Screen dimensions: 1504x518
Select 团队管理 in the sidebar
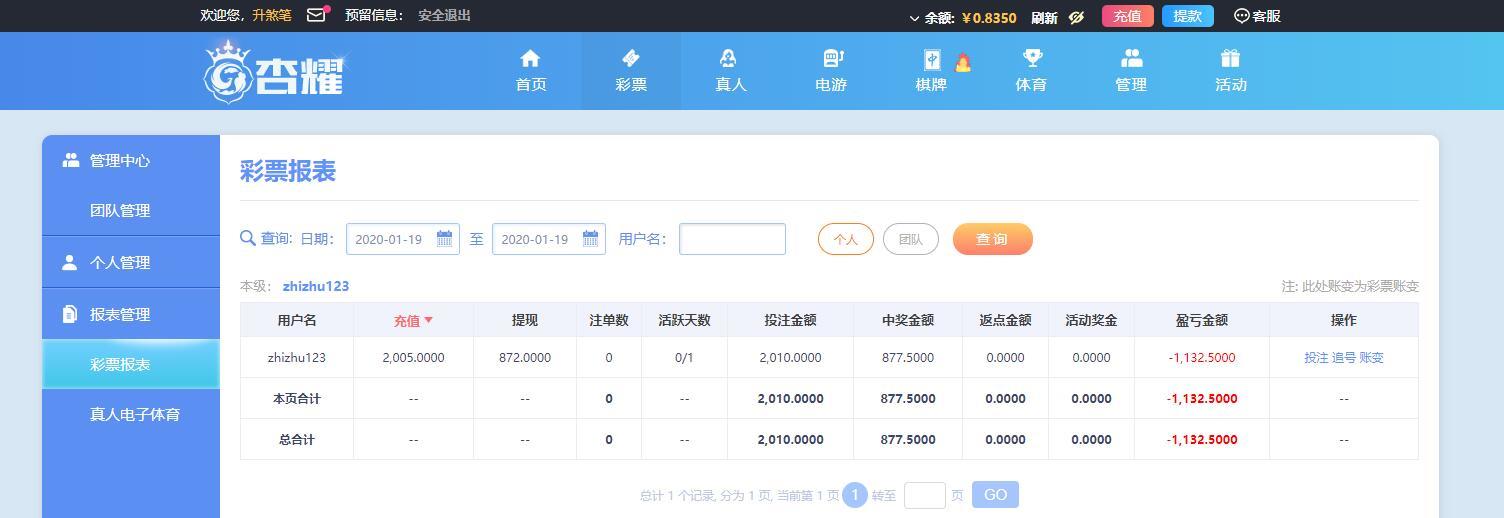coord(131,210)
